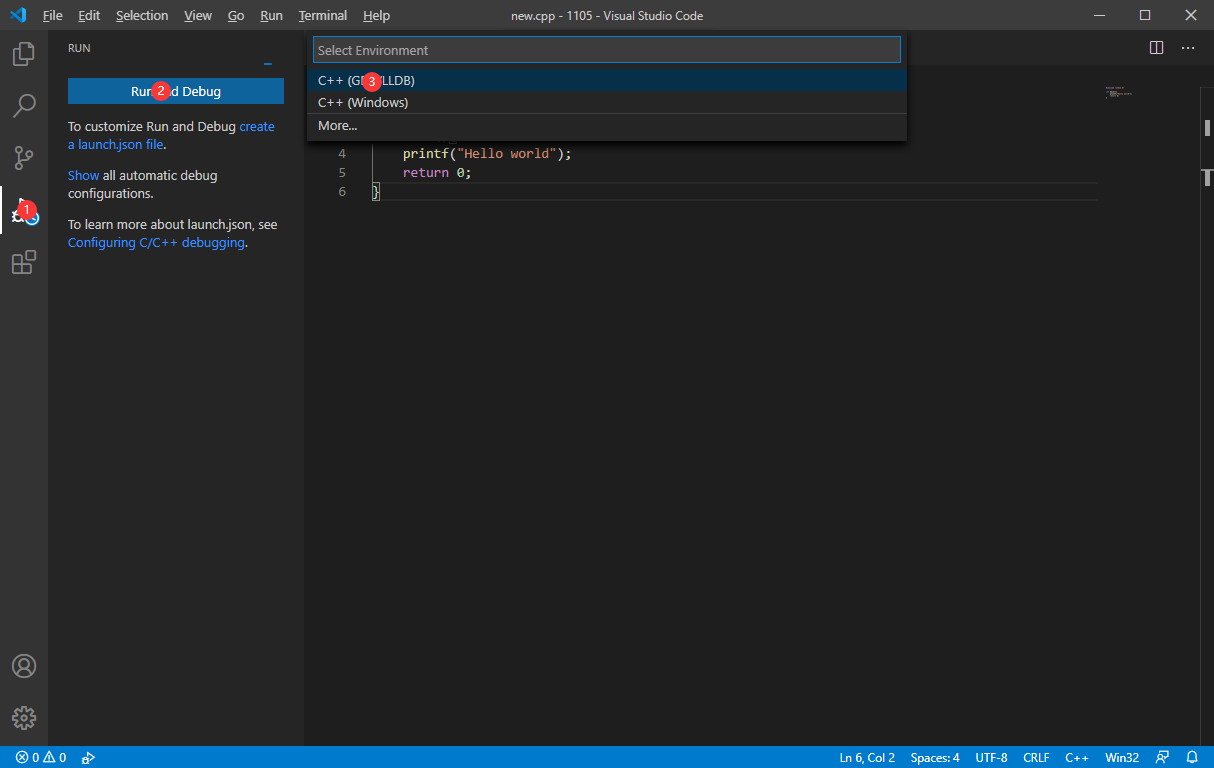Open the editor More Actions ellipsis
The height and width of the screenshot is (768, 1214).
coord(1188,47)
